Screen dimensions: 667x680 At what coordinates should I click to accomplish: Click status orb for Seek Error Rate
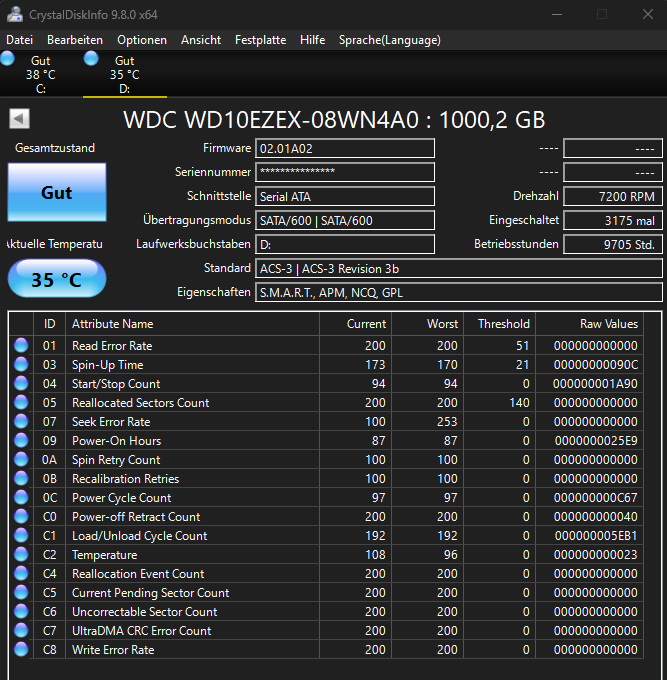pyautogui.click(x=21, y=422)
